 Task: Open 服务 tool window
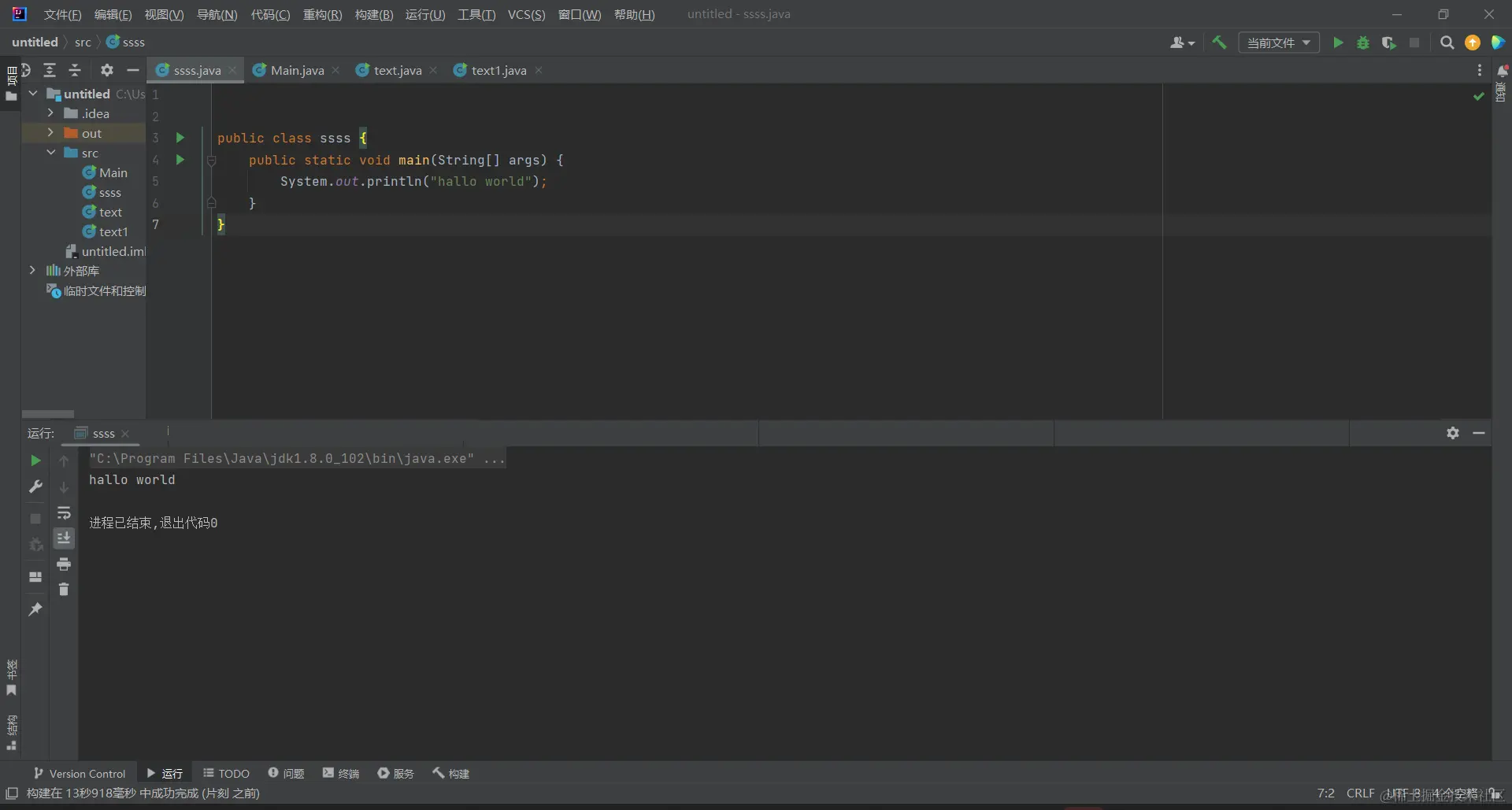click(395, 773)
